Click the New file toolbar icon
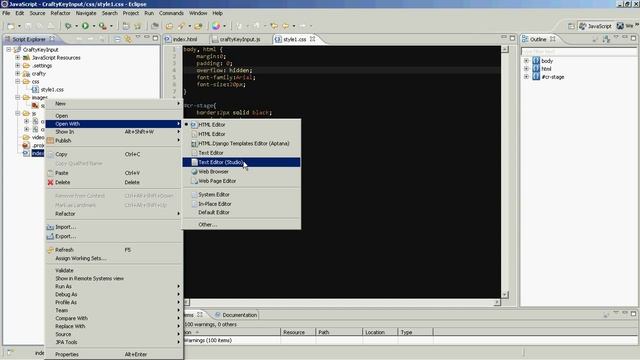640x360 pixels. point(11,26)
